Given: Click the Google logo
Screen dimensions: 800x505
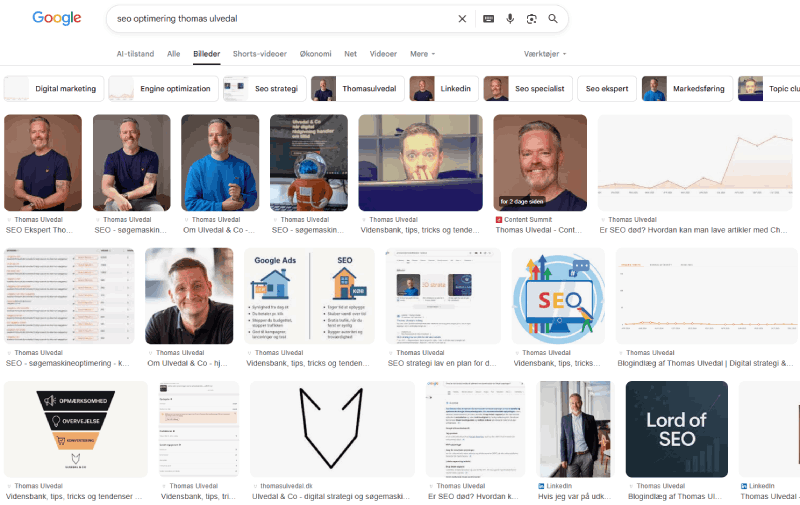Looking at the screenshot, I should click(x=57, y=18).
